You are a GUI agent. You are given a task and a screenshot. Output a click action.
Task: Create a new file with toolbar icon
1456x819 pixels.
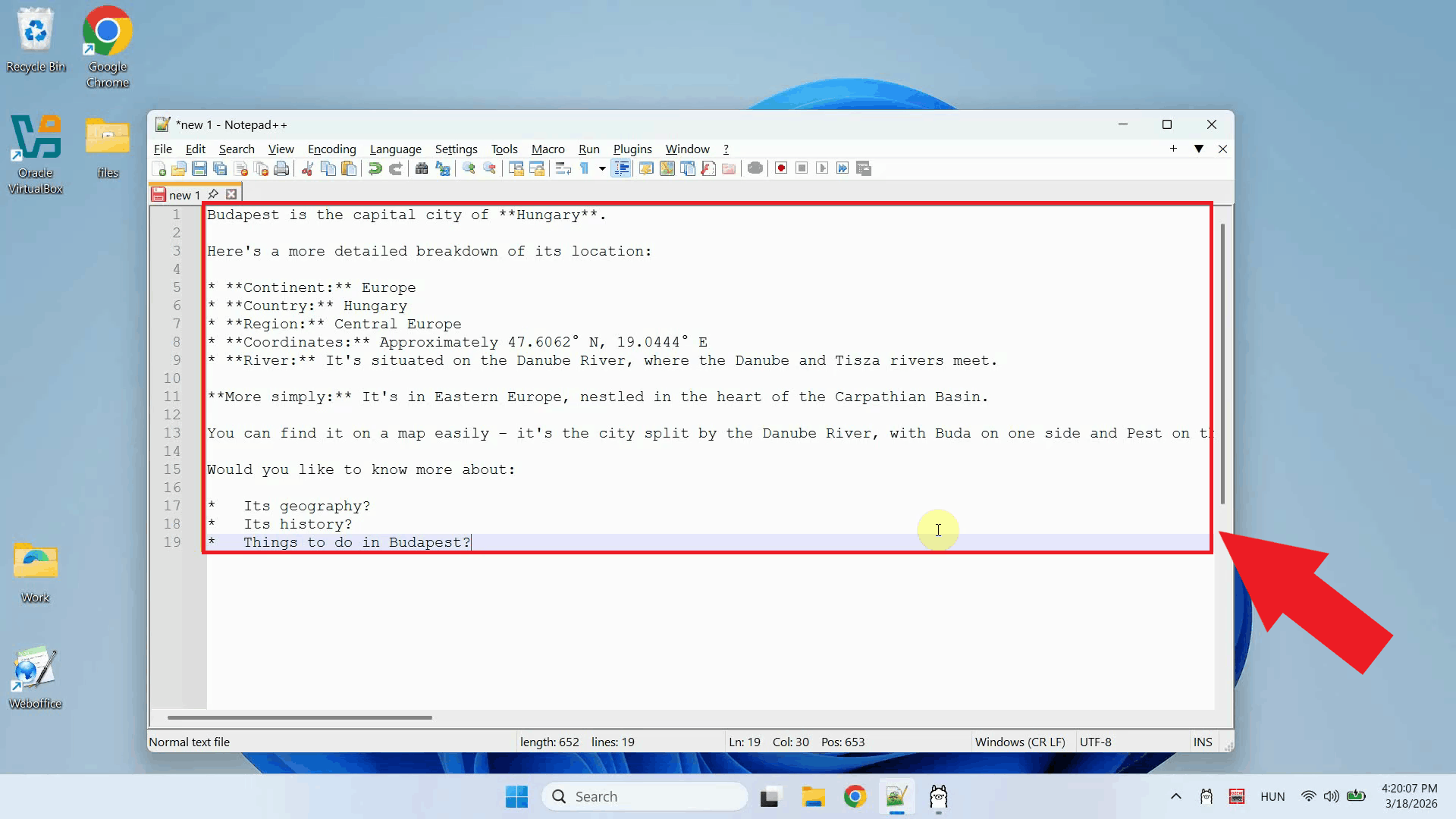(159, 168)
